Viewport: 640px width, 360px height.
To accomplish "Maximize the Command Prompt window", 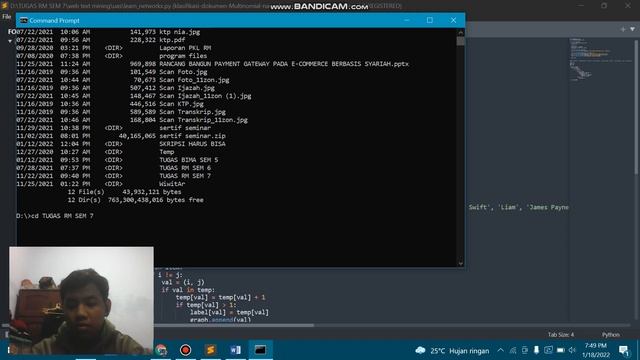I will [430, 20].
